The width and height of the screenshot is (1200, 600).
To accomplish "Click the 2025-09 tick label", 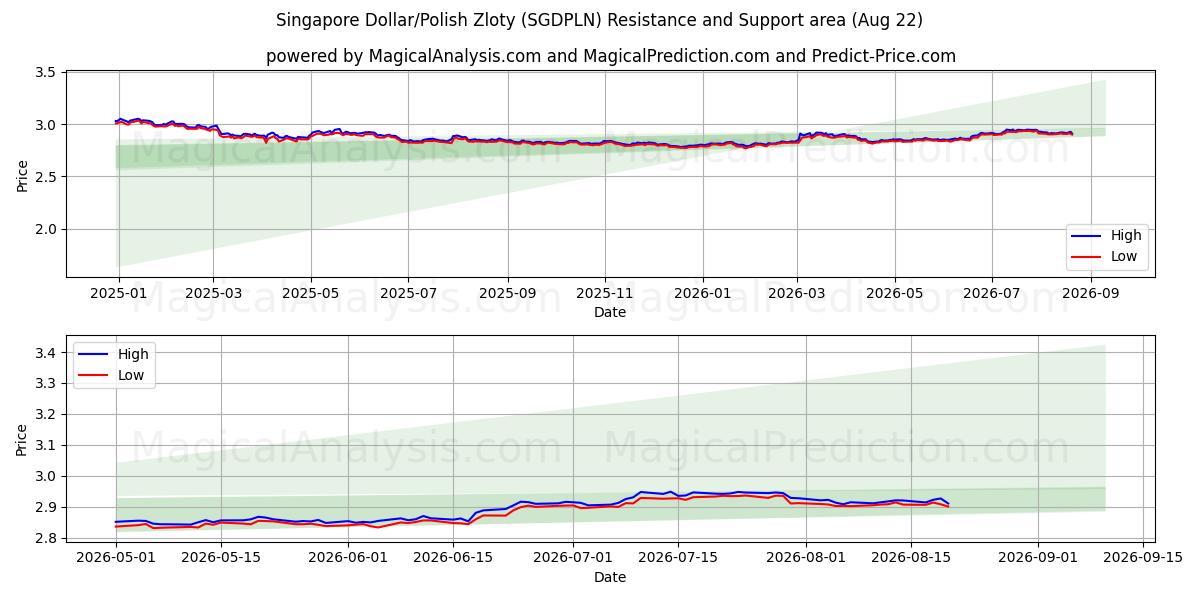I will (506, 293).
